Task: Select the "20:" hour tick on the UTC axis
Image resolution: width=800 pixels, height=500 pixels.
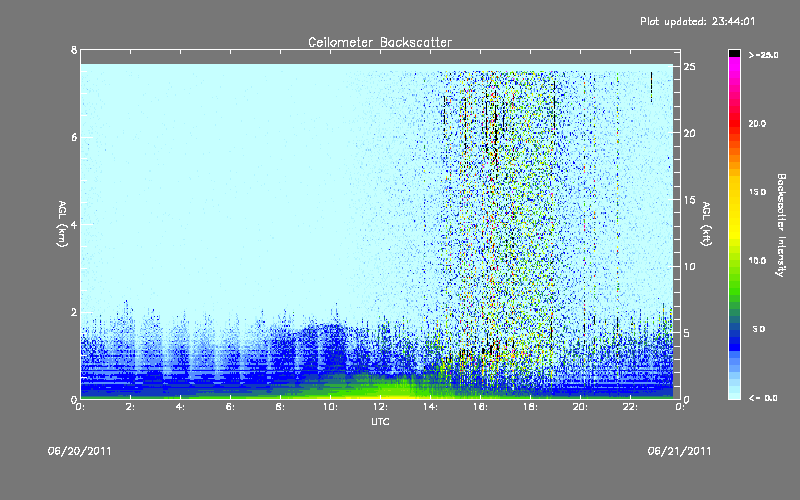Action: [x=580, y=407]
